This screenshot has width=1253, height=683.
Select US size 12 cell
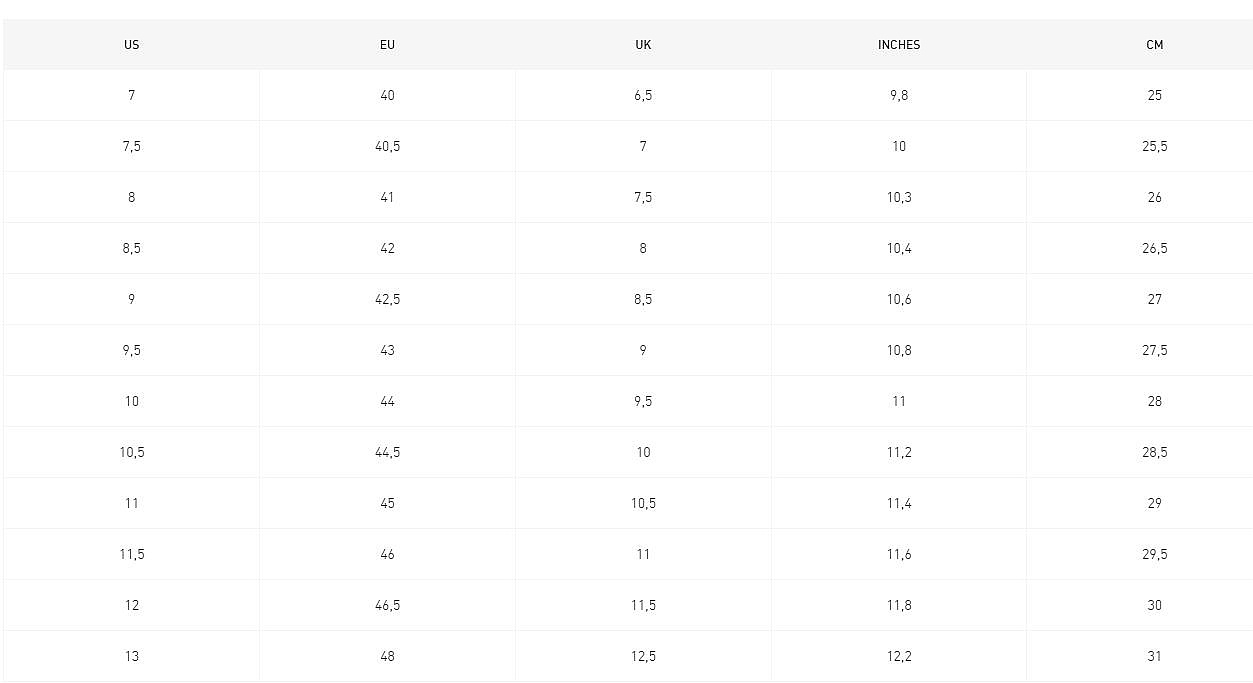coord(131,605)
